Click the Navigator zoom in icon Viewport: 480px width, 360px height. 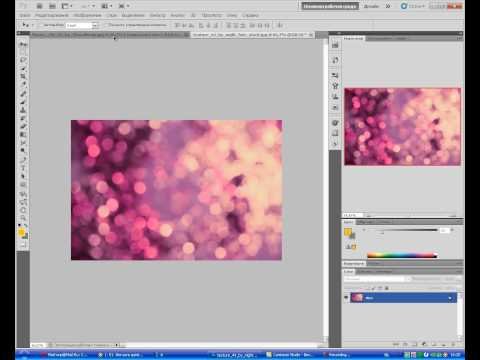coord(453,216)
